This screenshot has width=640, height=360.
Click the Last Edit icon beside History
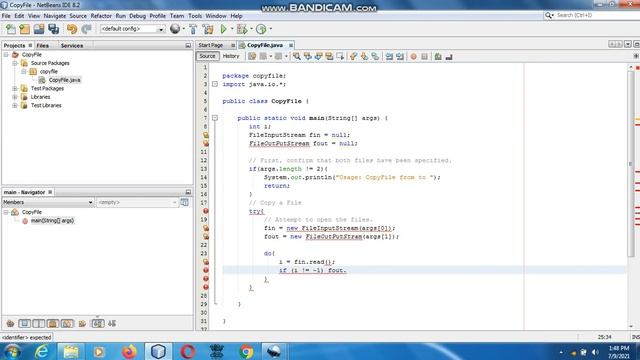click(x=252, y=56)
